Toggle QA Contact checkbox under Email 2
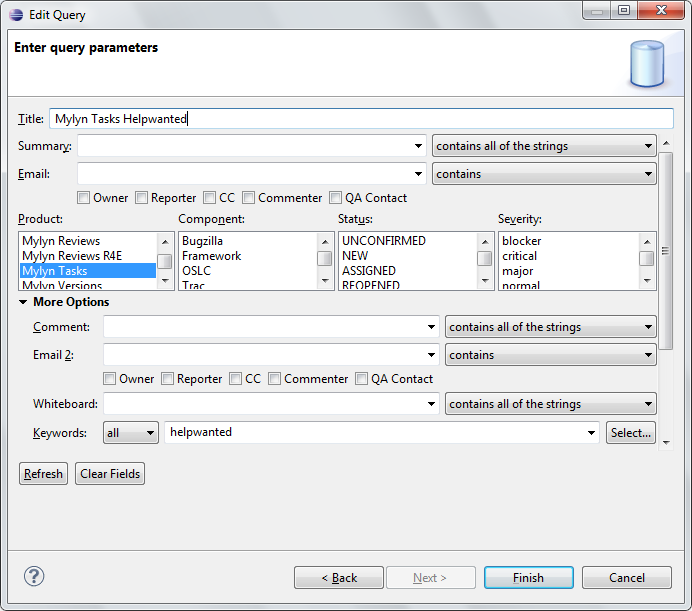692x611 pixels. pyautogui.click(x=361, y=378)
